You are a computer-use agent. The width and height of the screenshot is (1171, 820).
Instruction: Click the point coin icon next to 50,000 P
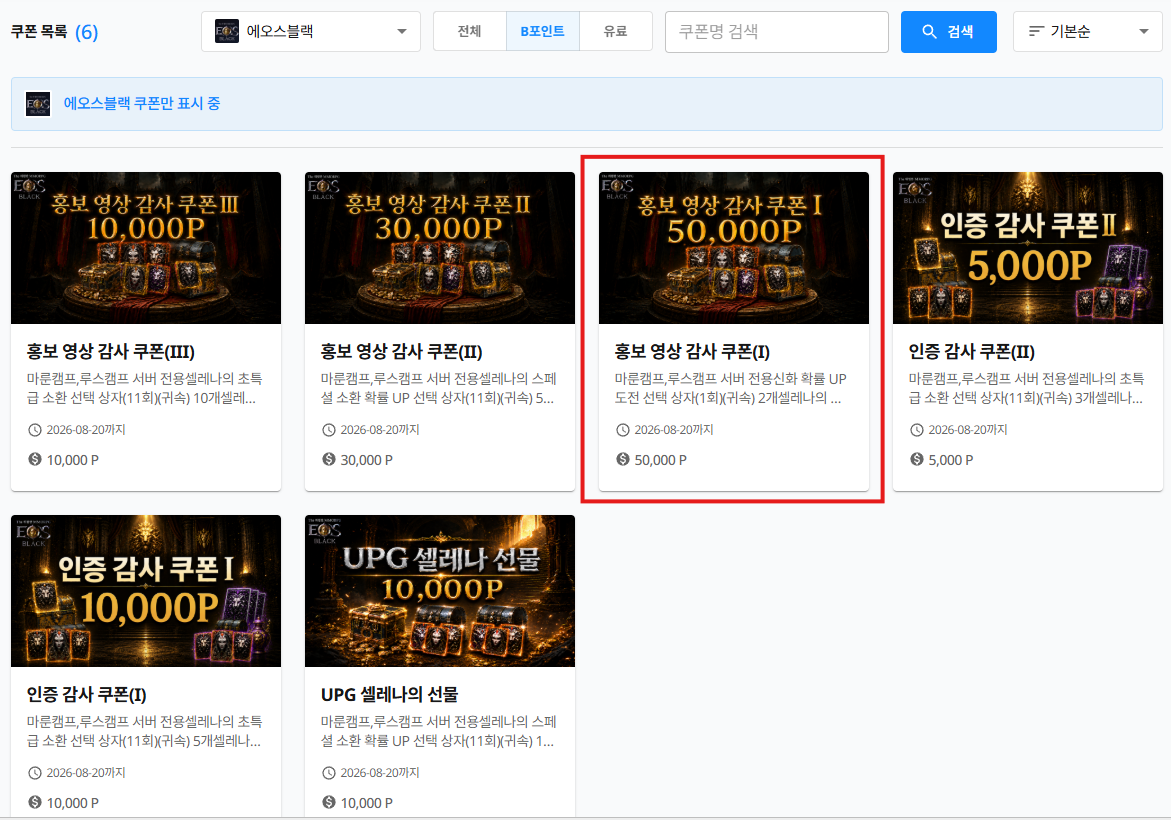(x=623, y=459)
